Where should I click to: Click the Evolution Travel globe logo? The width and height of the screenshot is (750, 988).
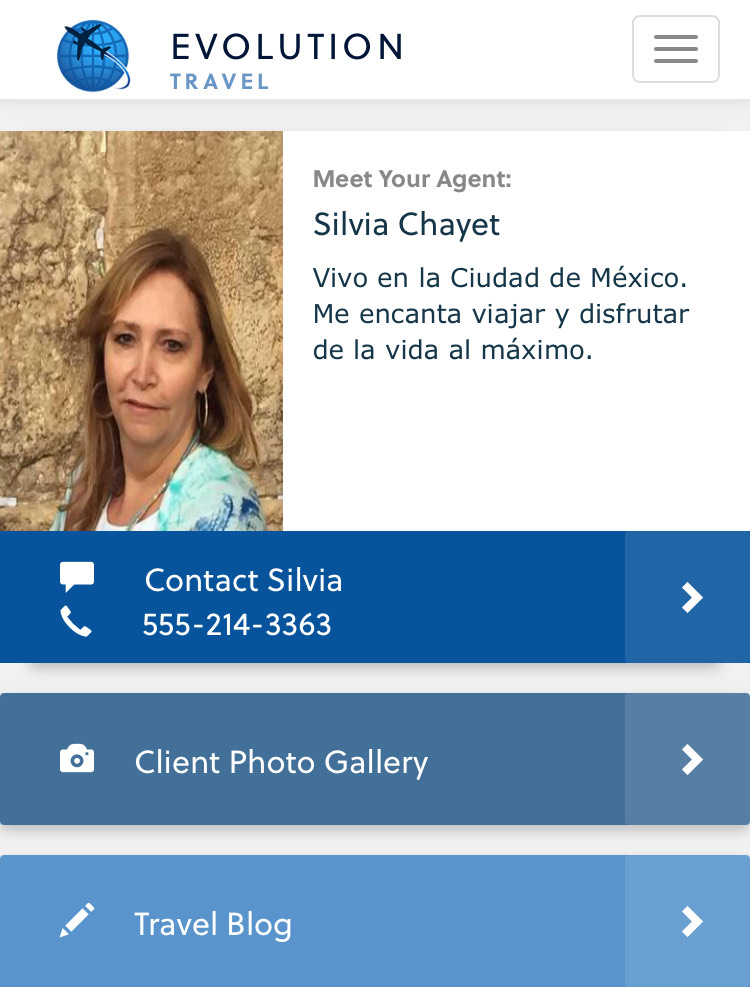pos(93,56)
